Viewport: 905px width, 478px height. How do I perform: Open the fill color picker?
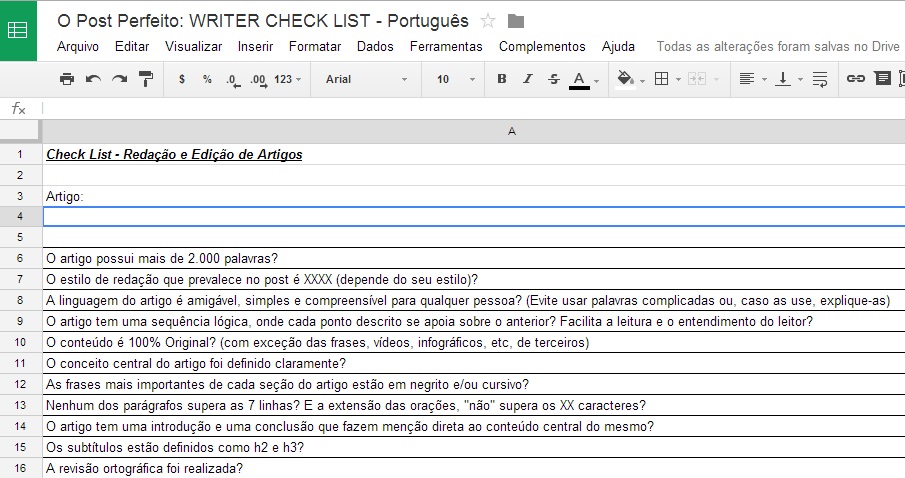626,80
